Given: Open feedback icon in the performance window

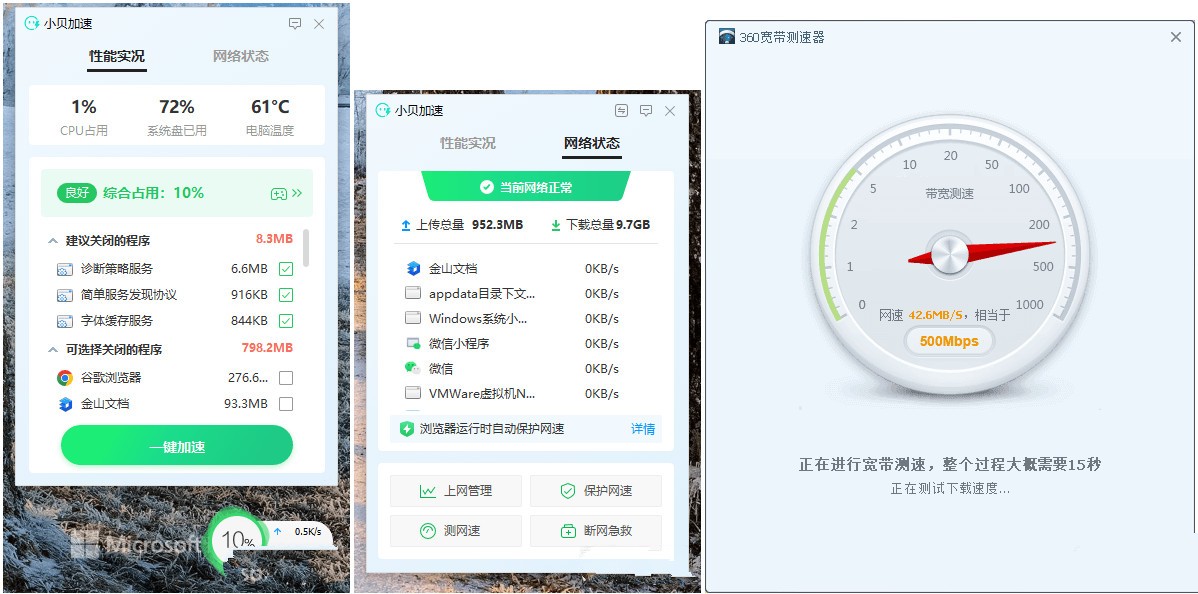Looking at the screenshot, I should point(295,24).
